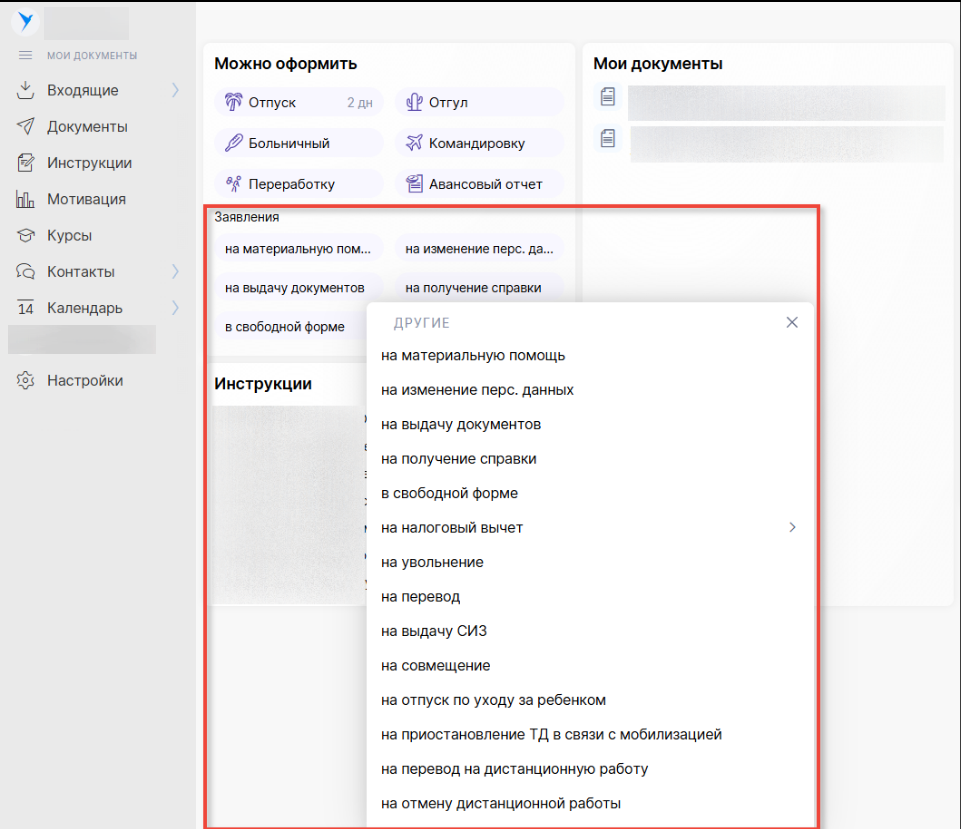
Task: Click the в свободной форме application chip
Action: (x=285, y=327)
